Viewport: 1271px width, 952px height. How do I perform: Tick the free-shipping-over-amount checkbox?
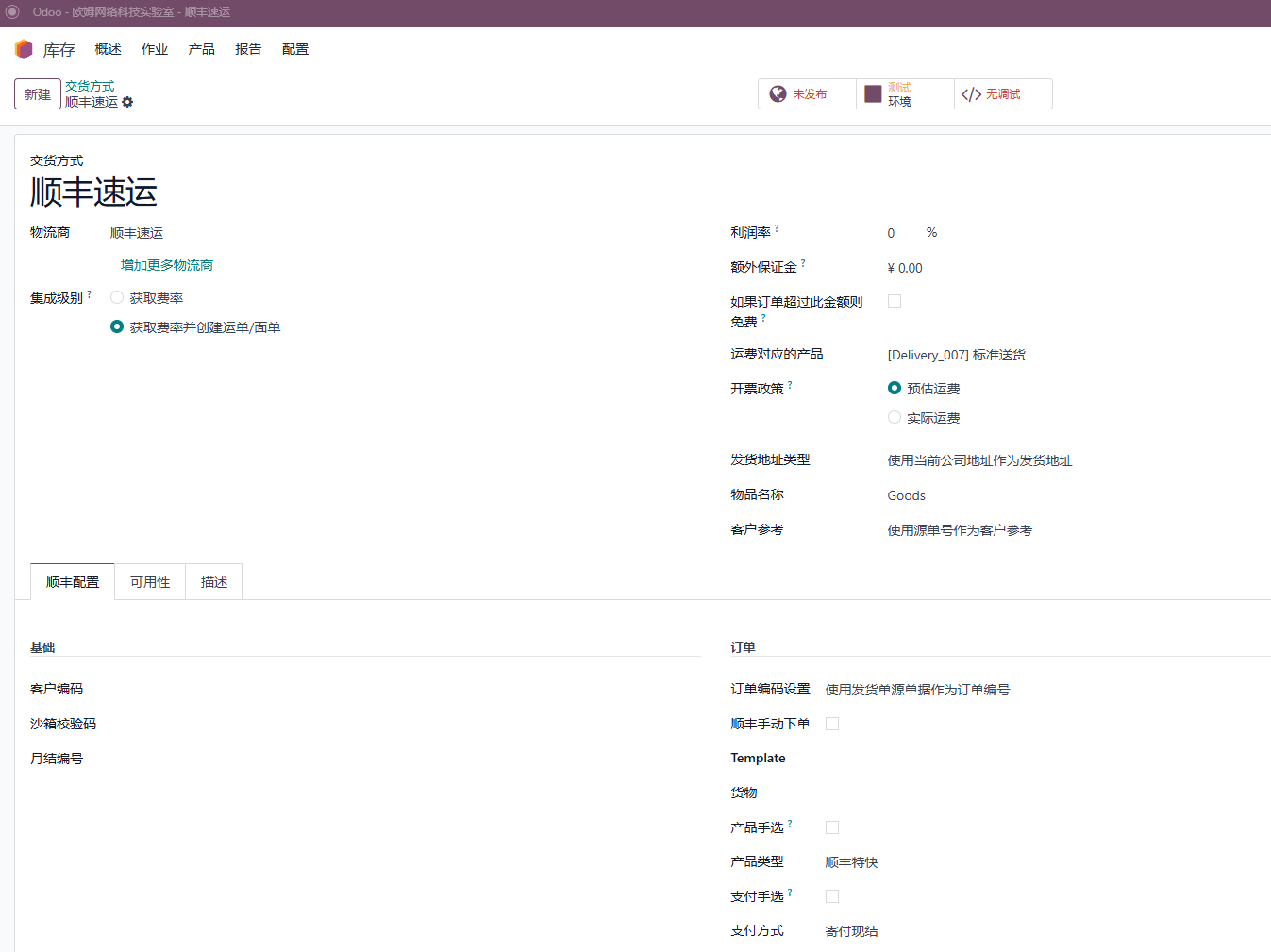(x=895, y=301)
